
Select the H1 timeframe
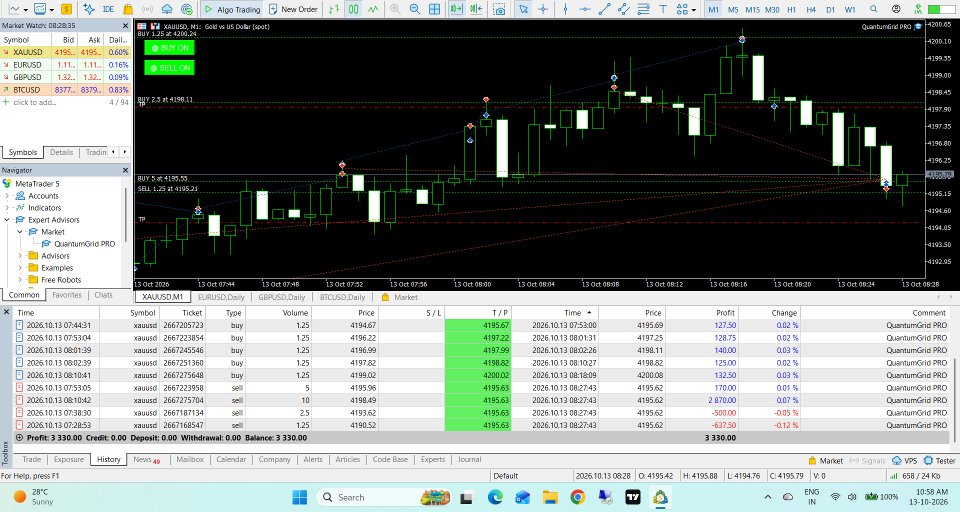pos(792,9)
